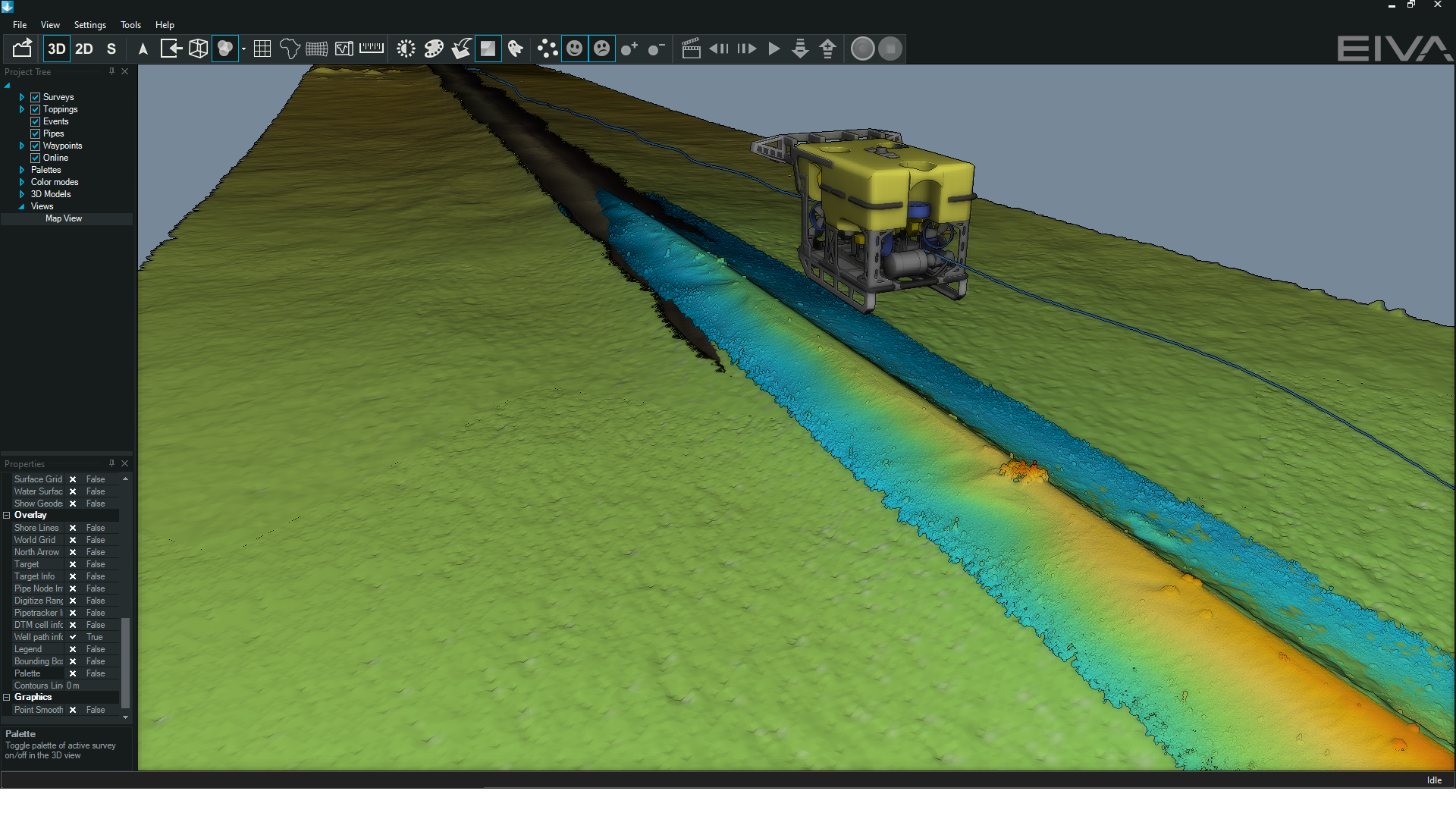Select Map View under Views
Image resolution: width=1456 pixels, height=819 pixels.
point(64,218)
